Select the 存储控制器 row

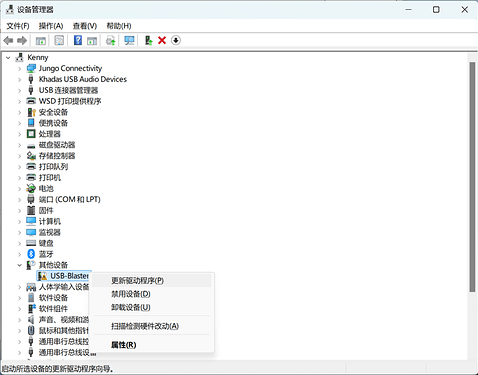coord(57,156)
